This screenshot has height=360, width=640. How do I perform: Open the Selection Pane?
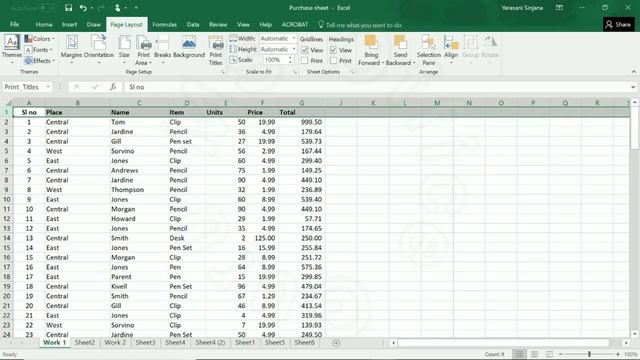429,50
